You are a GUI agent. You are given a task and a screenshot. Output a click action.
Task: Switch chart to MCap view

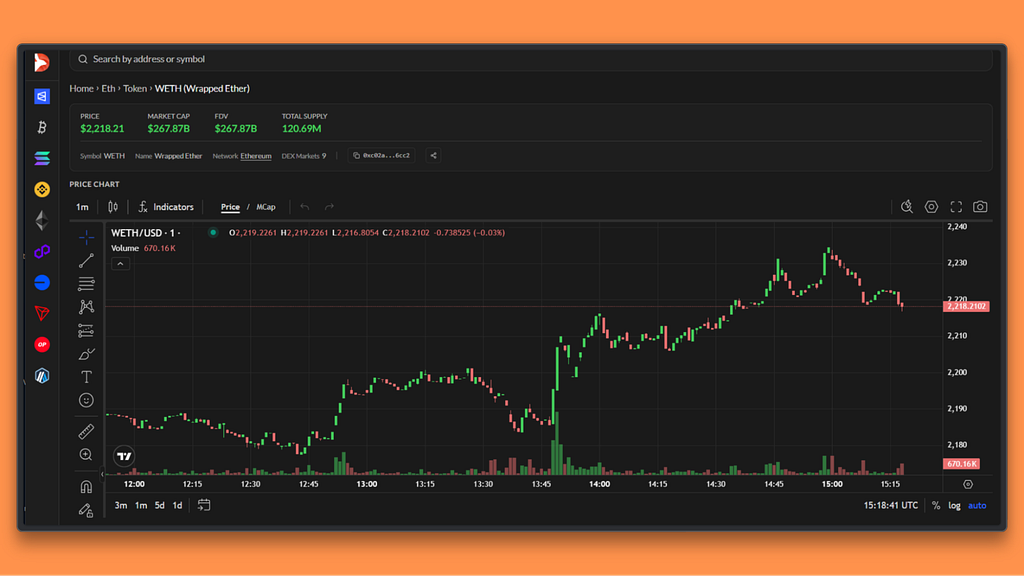click(x=266, y=207)
